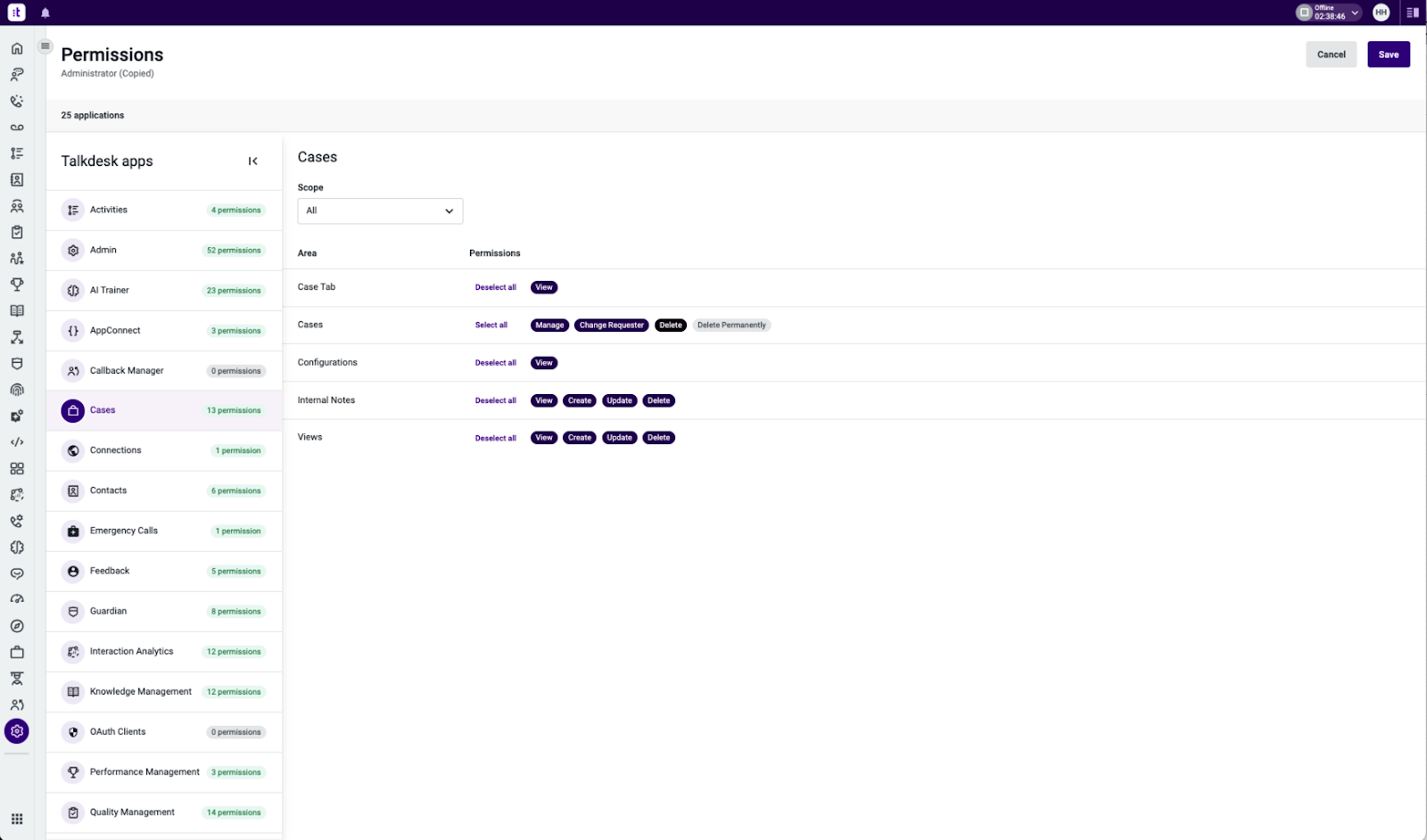Image resolution: width=1427 pixels, height=840 pixels.
Task: Select the Performance Management app
Action: click(x=164, y=772)
